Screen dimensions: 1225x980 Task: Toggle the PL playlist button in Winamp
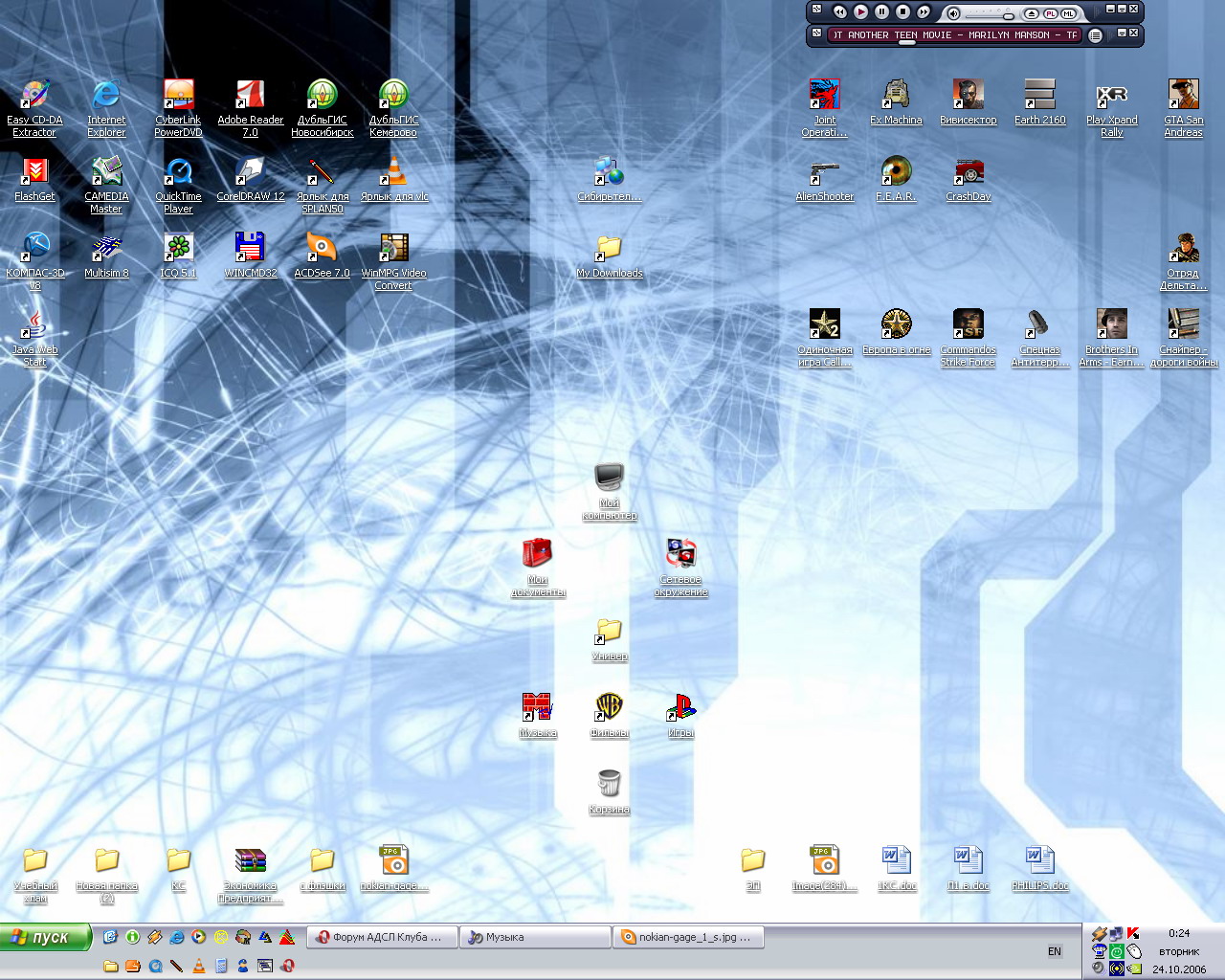point(1050,13)
